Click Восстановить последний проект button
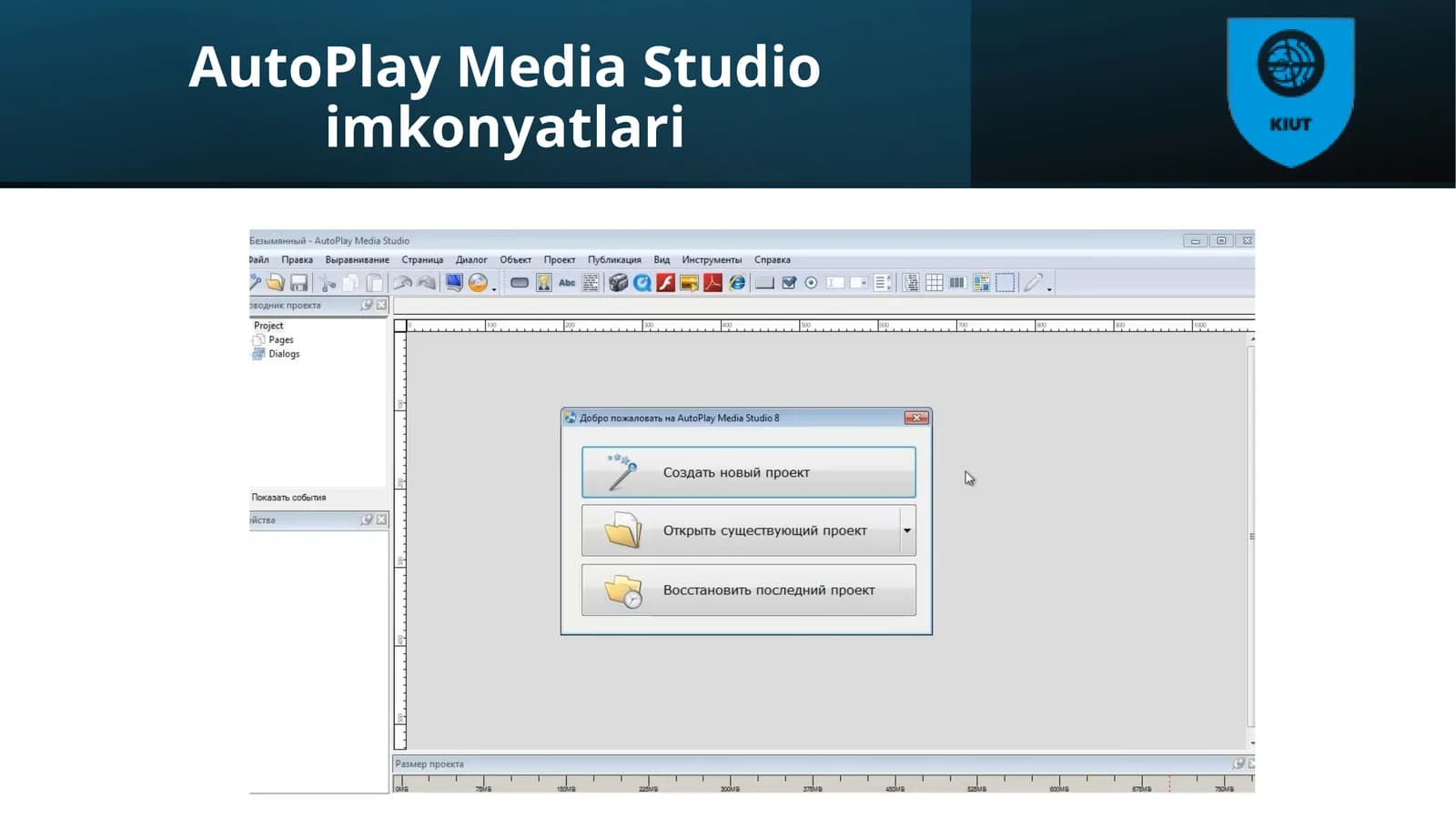 pos(749,590)
